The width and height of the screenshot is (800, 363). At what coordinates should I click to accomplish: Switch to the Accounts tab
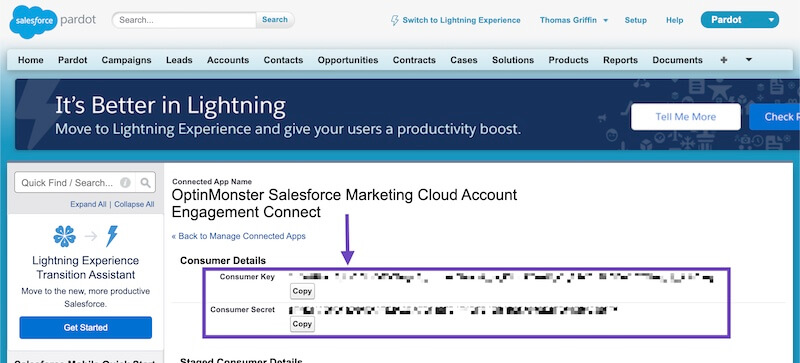(228, 60)
